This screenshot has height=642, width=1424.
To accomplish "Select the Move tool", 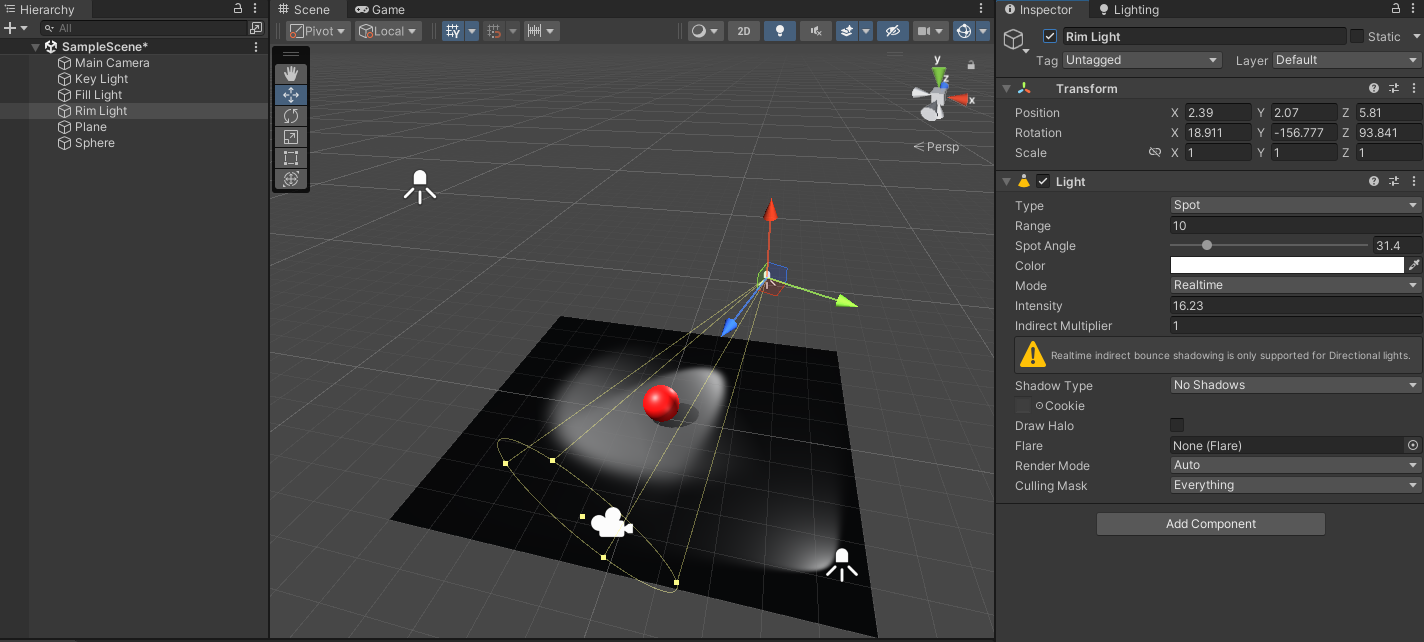I will pyautogui.click(x=290, y=94).
